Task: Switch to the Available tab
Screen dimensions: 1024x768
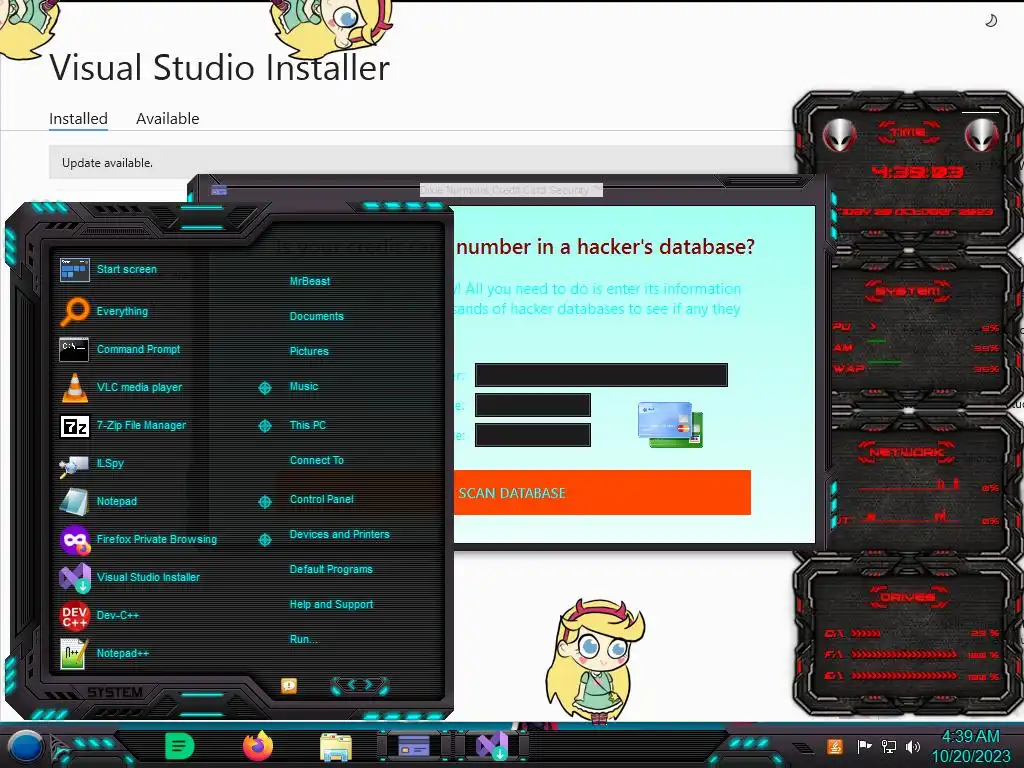Action: click(167, 119)
